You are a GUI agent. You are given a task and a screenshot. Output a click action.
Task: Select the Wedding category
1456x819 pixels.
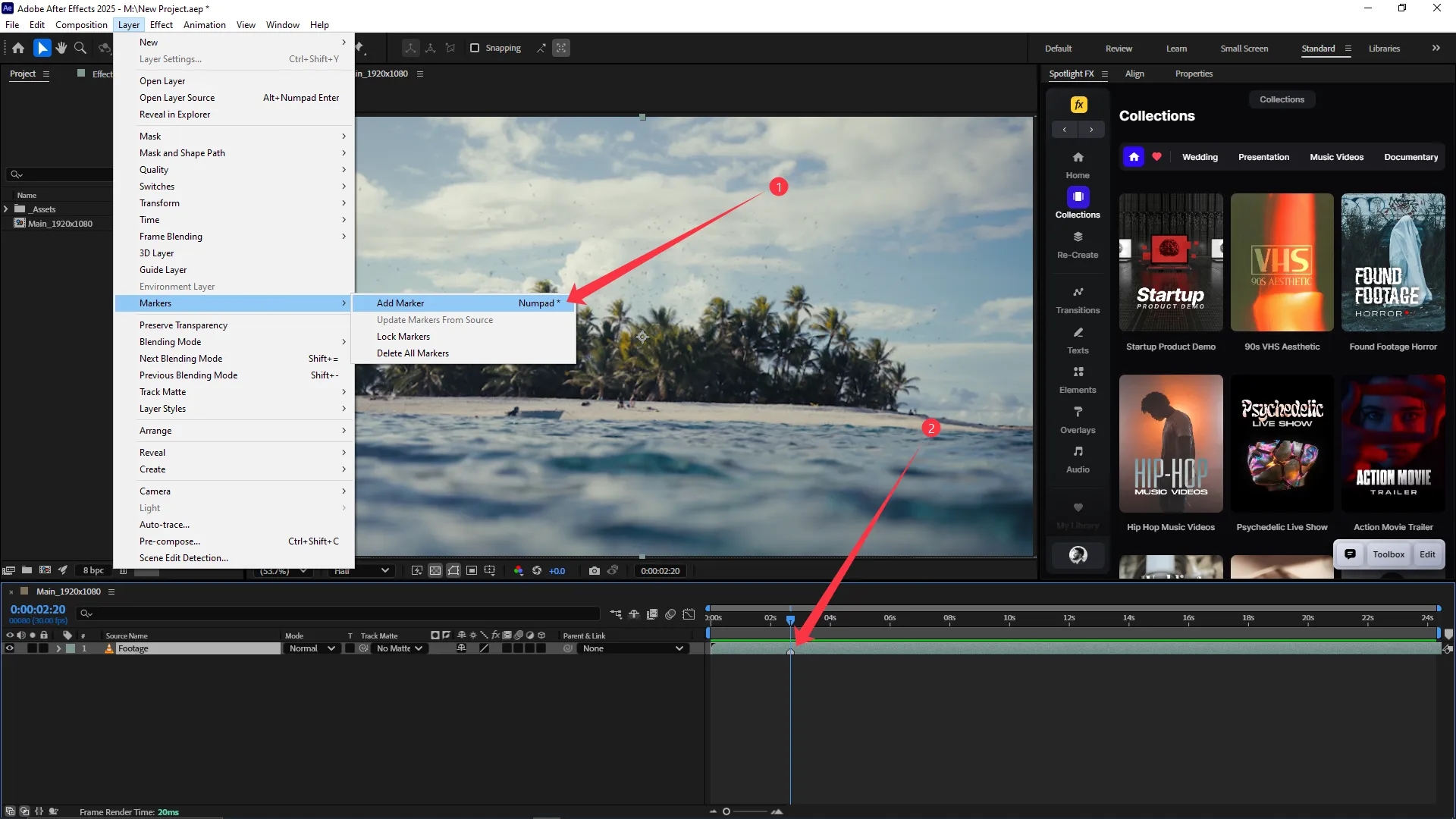tap(1200, 157)
